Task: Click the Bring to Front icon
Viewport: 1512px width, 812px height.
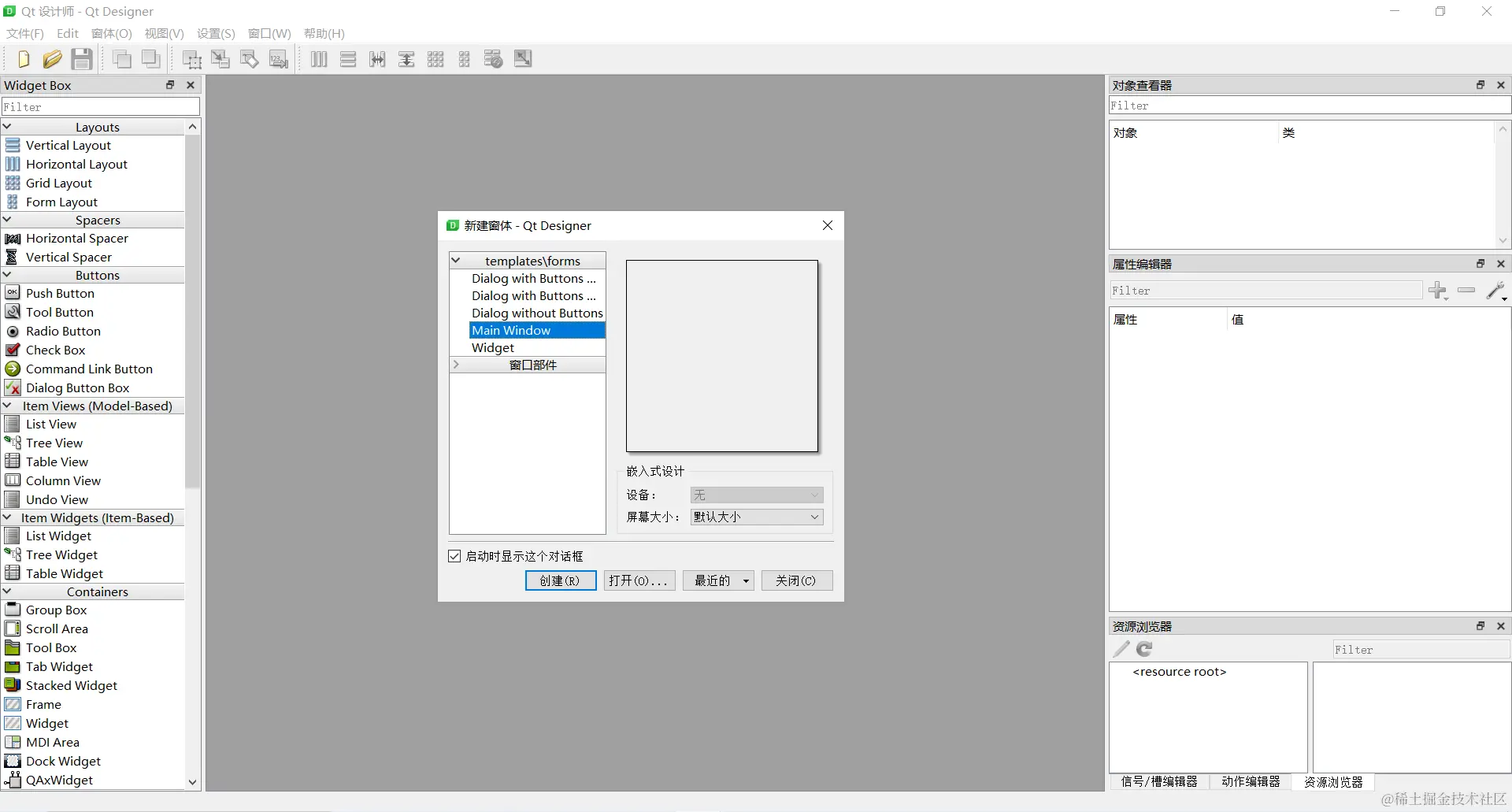Action: tap(151, 59)
